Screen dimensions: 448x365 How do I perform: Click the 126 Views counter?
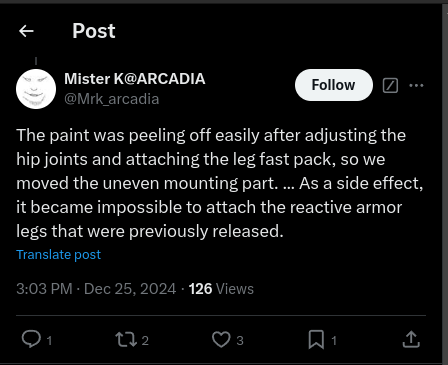coord(221,289)
